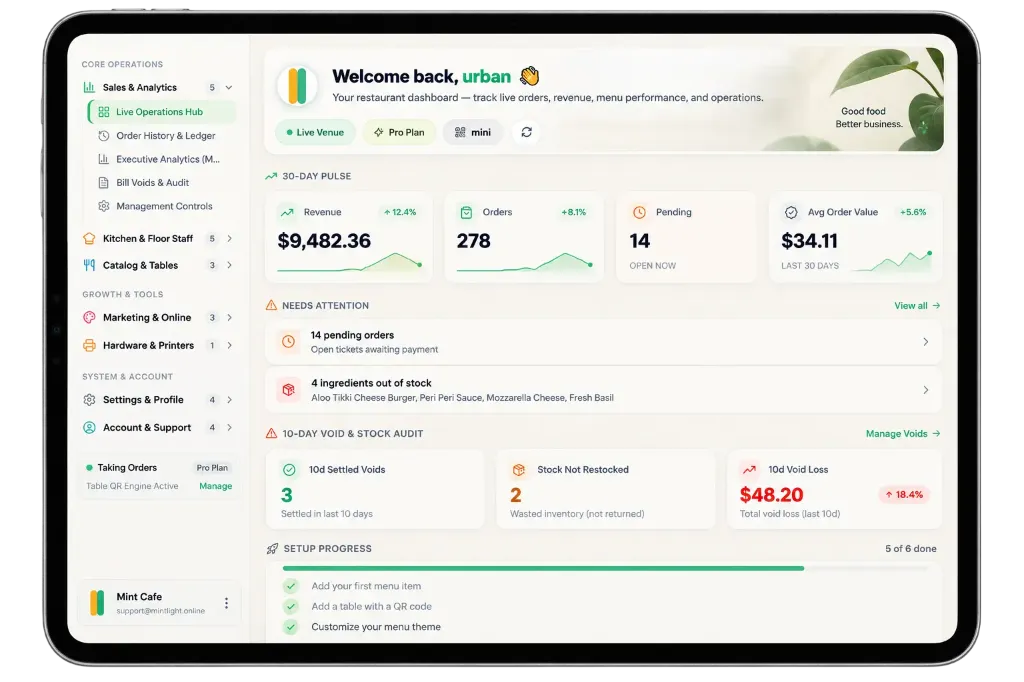Click the Revenue sparkline chart
1024x682 pixels.
[x=349, y=262]
